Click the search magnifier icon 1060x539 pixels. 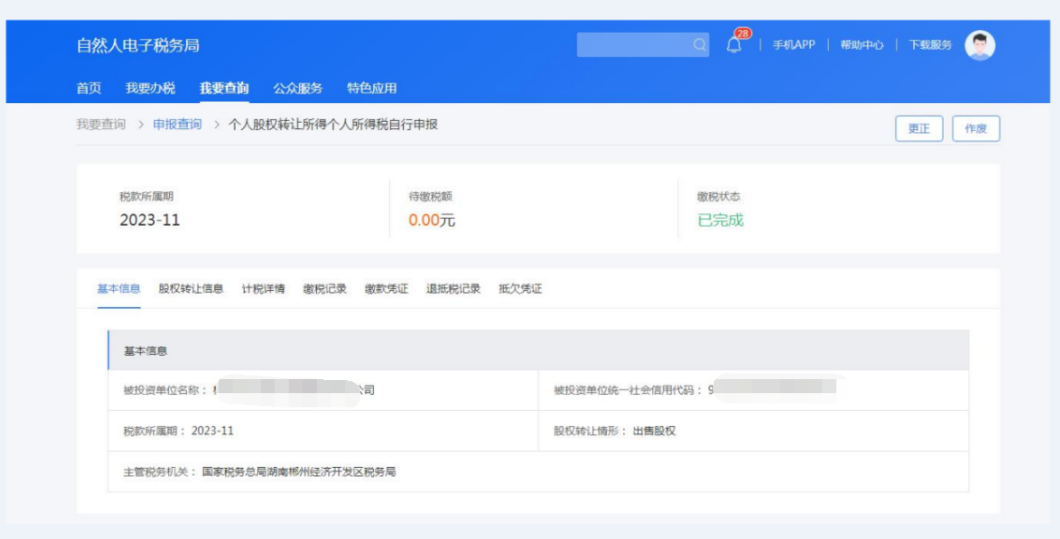pyautogui.click(x=699, y=45)
